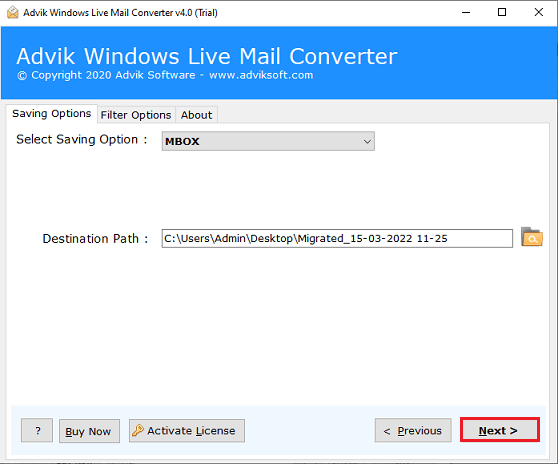Open the Select Saving Option dropdown showing MBOX

[x=268, y=141]
